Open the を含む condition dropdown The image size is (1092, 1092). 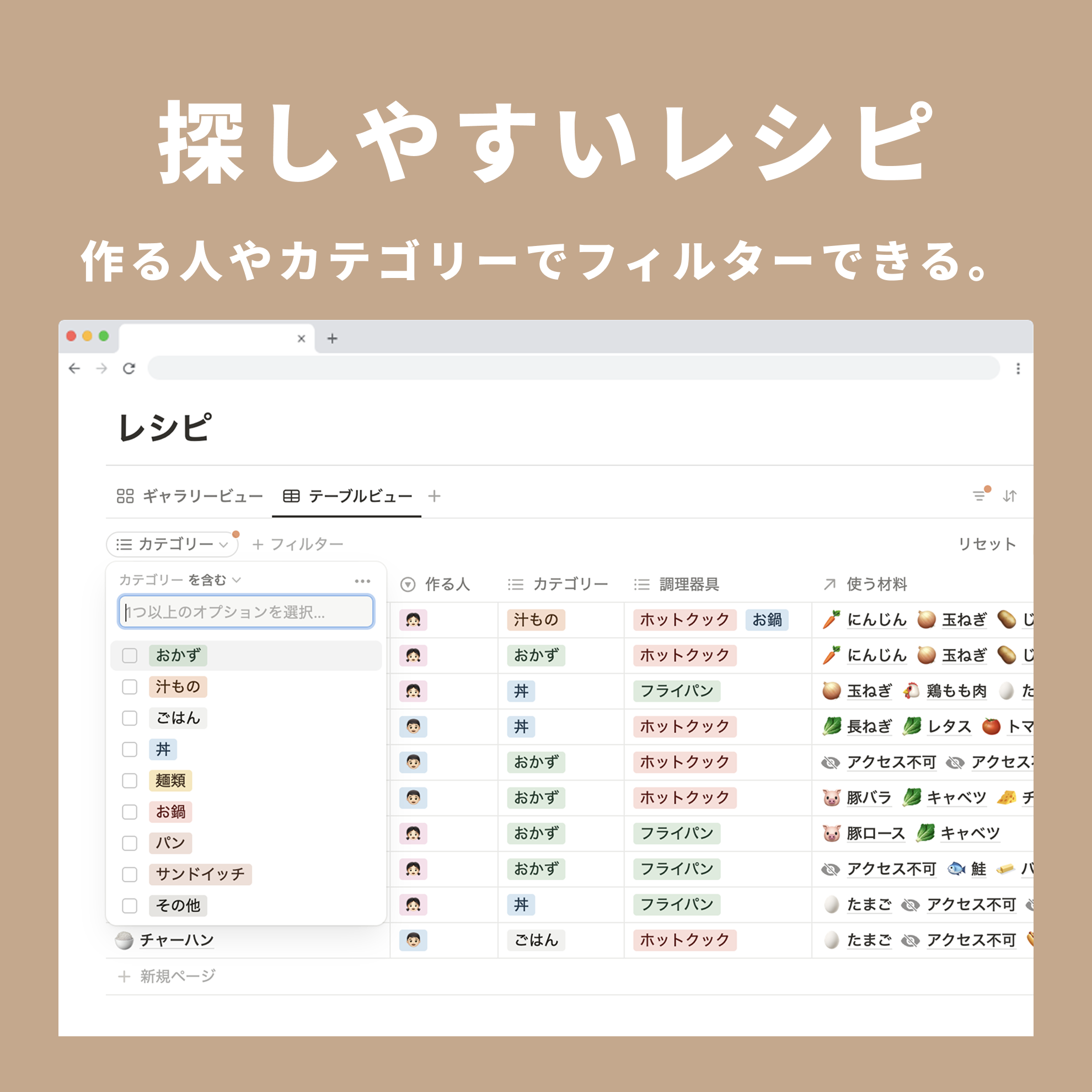214,580
